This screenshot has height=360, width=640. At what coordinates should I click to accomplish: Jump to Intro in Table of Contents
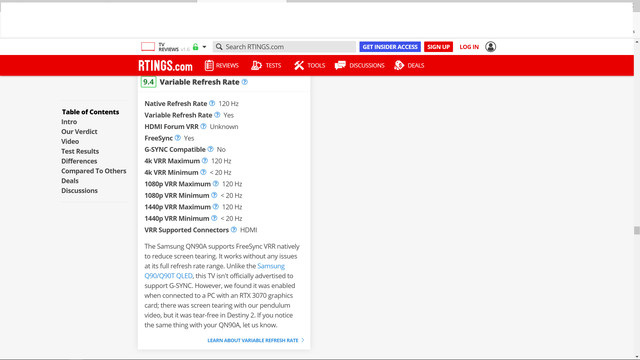pyautogui.click(x=69, y=122)
